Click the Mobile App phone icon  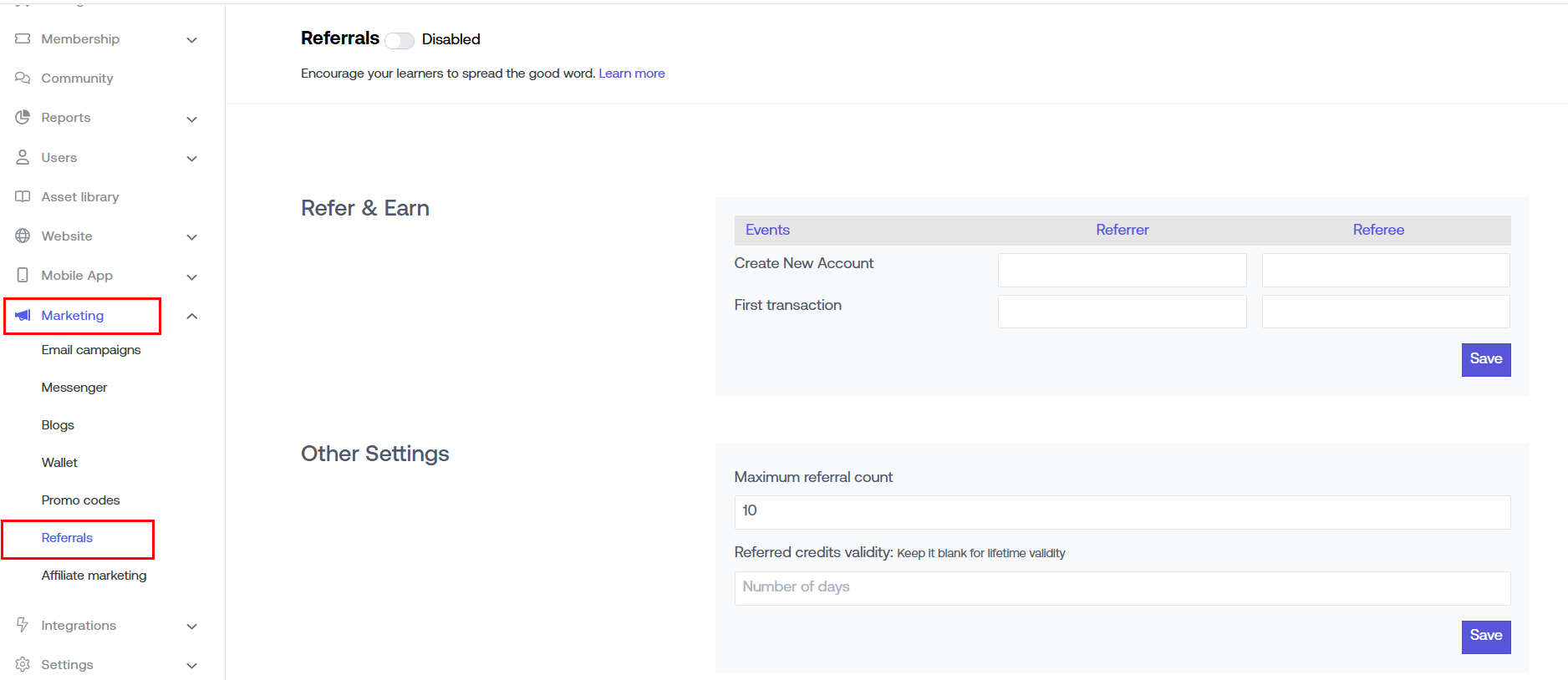click(23, 276)
